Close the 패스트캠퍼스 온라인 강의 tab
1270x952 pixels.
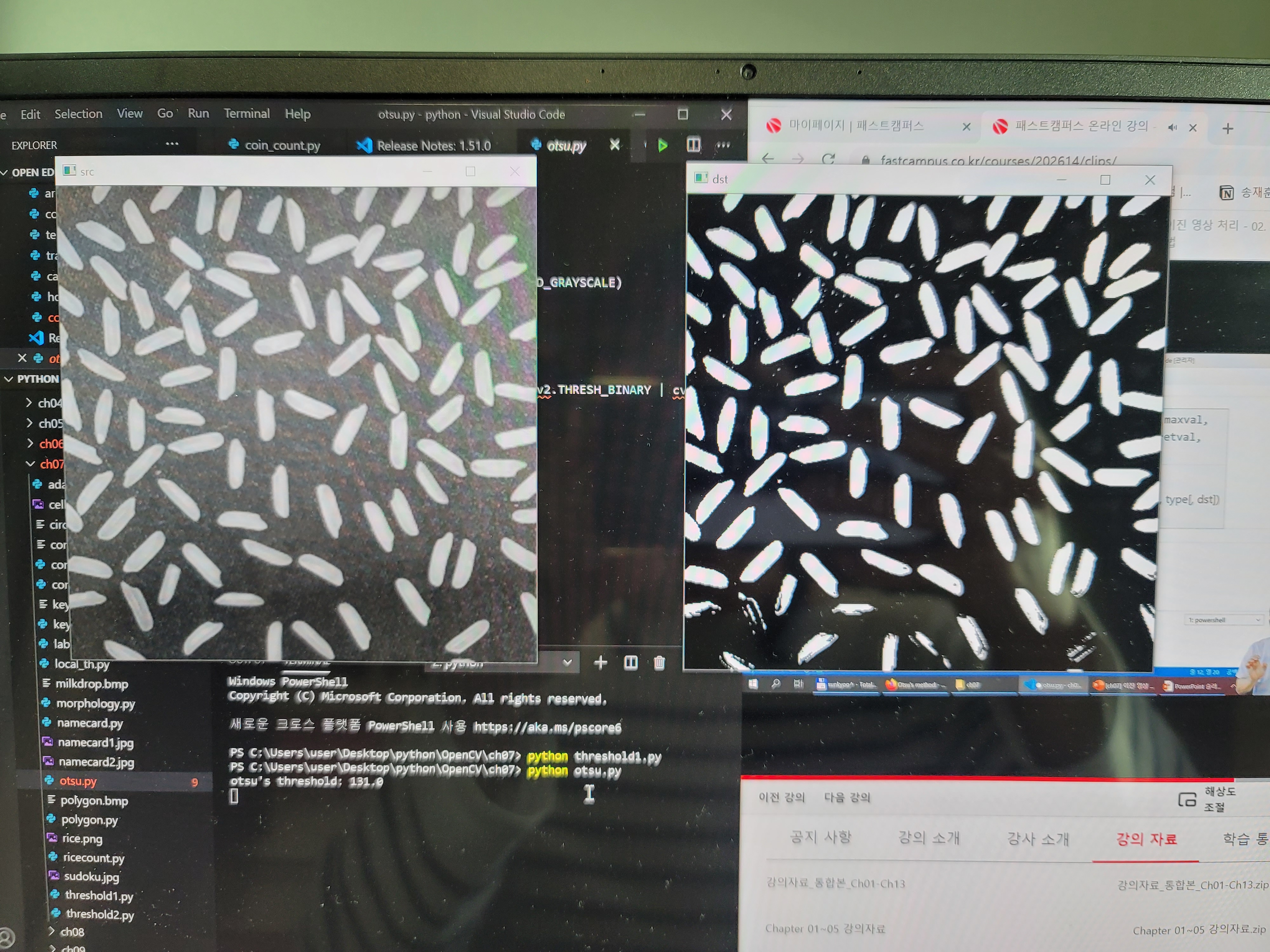pyautogui.click(x=1193, y=127)
